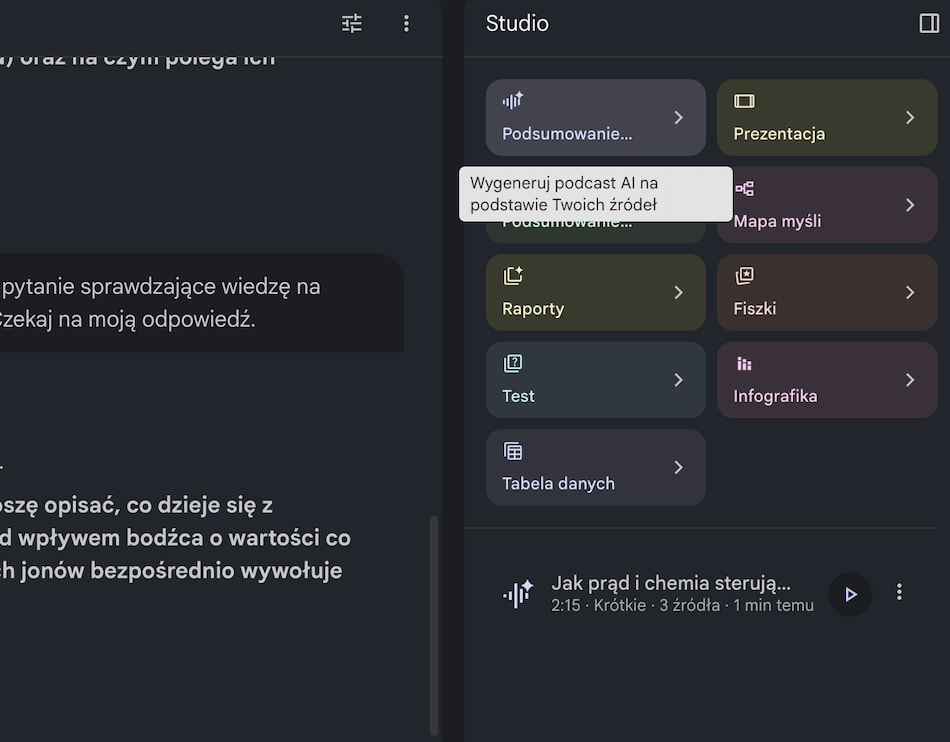Viewport: 950px width, 742px height.
Task: Click the Raporty report icon
Action: coord(513,276)
